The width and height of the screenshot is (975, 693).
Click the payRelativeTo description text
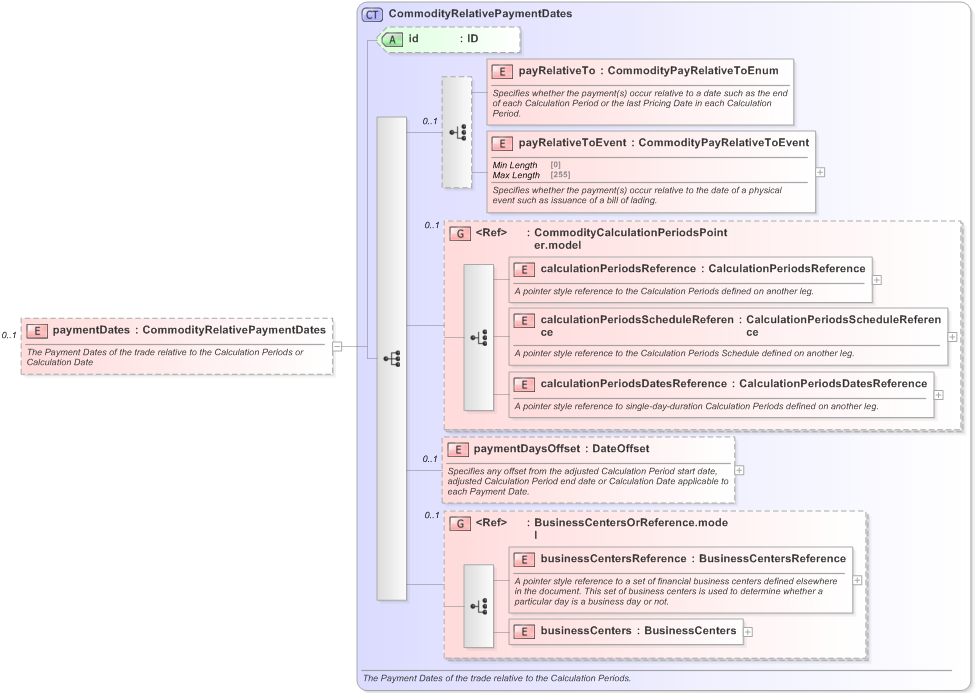(640, 103)
